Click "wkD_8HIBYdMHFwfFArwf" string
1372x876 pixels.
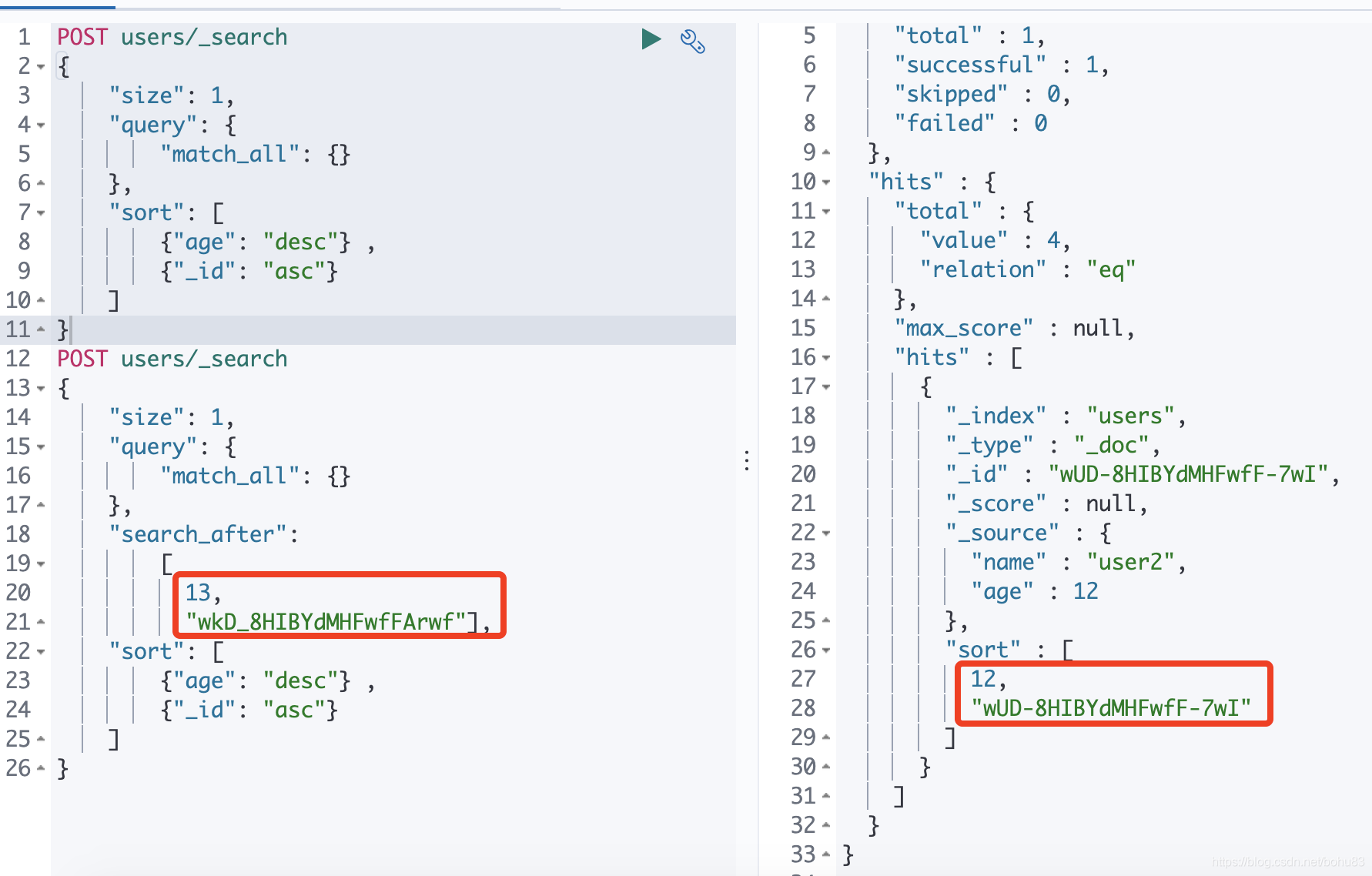point(326,622)
